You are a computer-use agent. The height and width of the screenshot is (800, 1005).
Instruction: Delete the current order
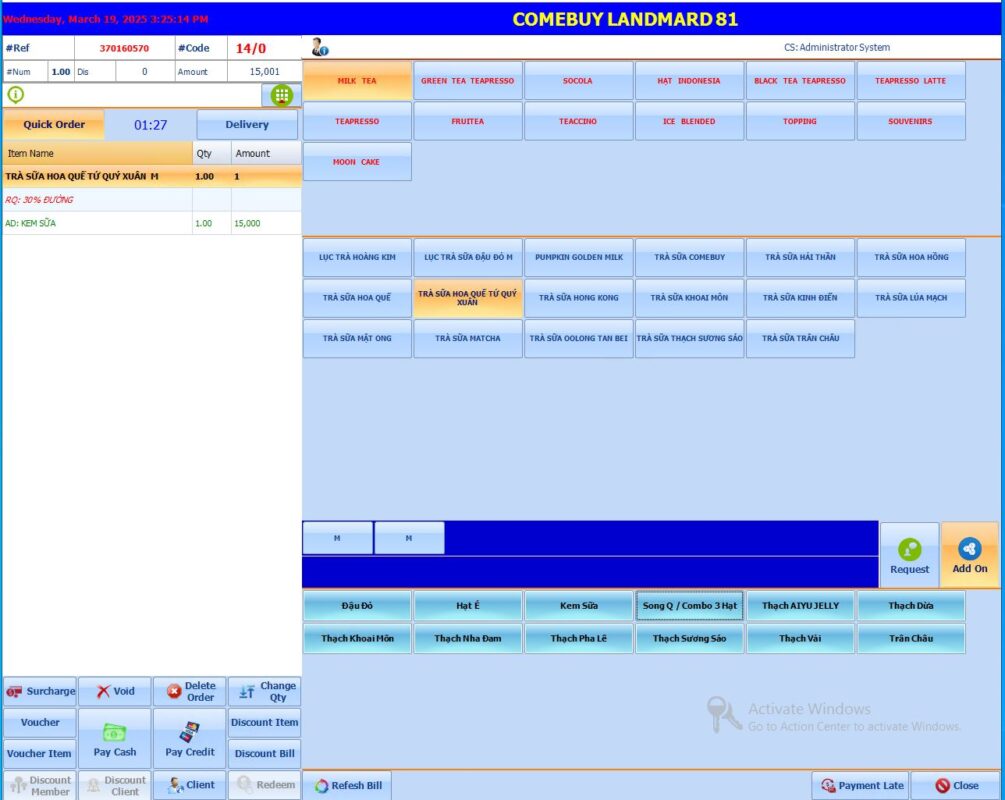[189, 691]
